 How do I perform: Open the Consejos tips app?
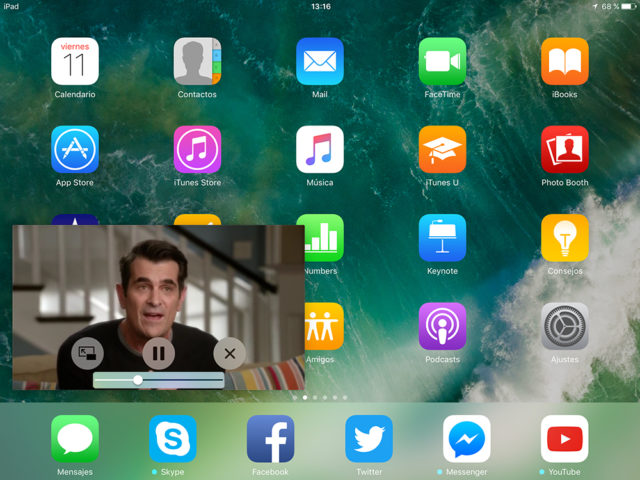[564, 238]
